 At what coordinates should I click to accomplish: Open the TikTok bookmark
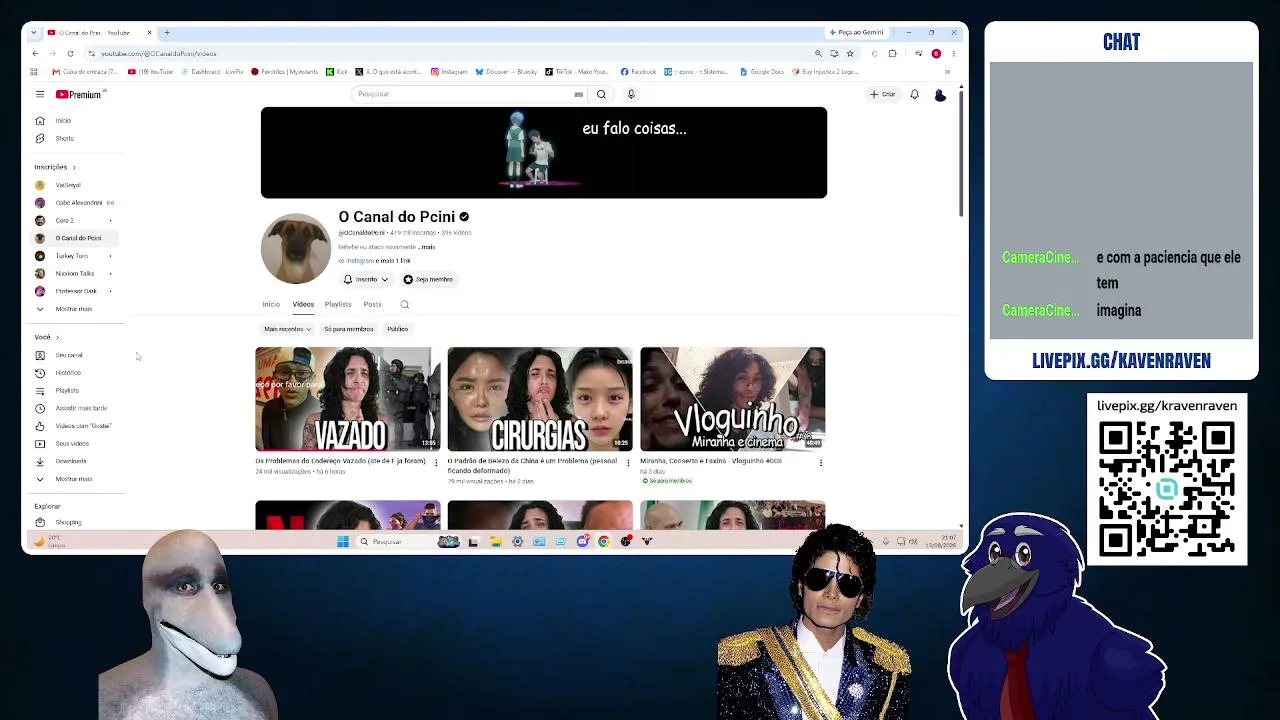(576, 72)
